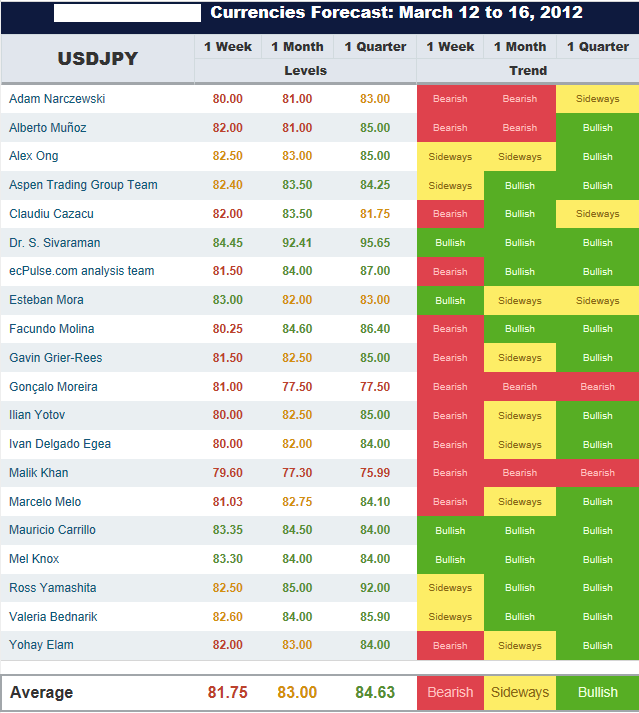Click Yohay Elam's name

41,645
